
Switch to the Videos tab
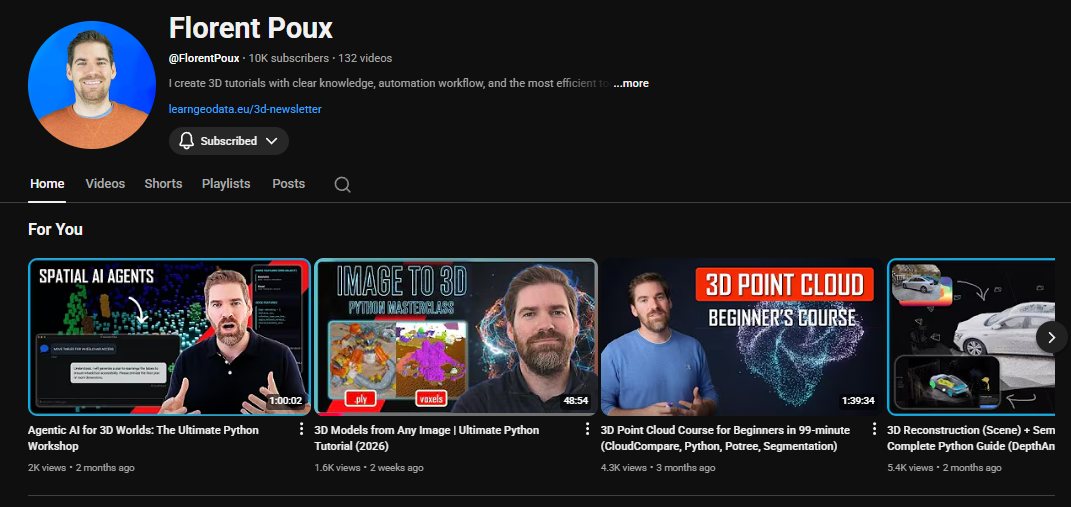pyautogui.click(x=105, y=184)
